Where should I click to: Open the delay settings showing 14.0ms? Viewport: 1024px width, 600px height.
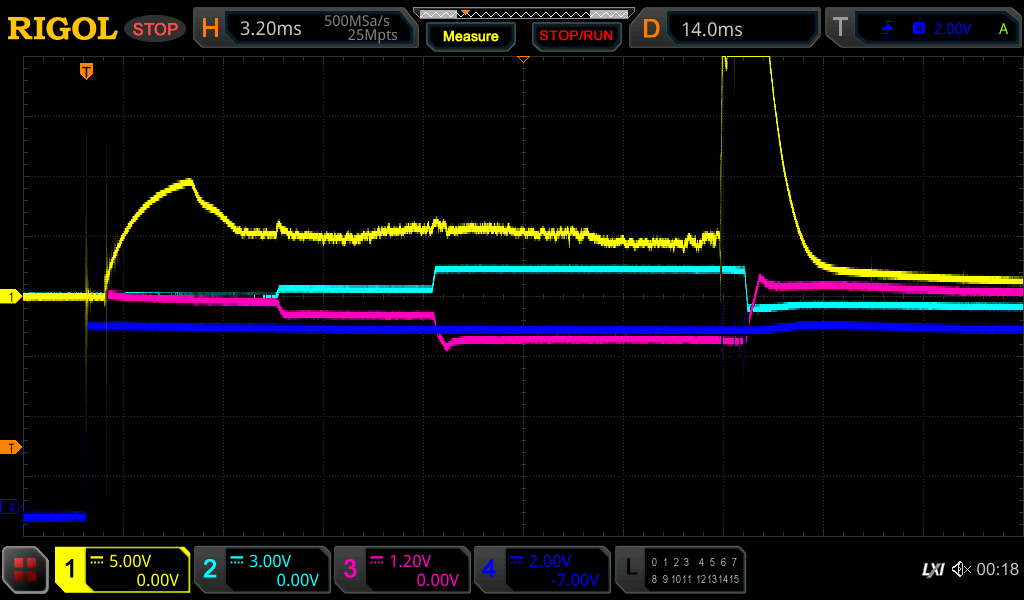726,29
